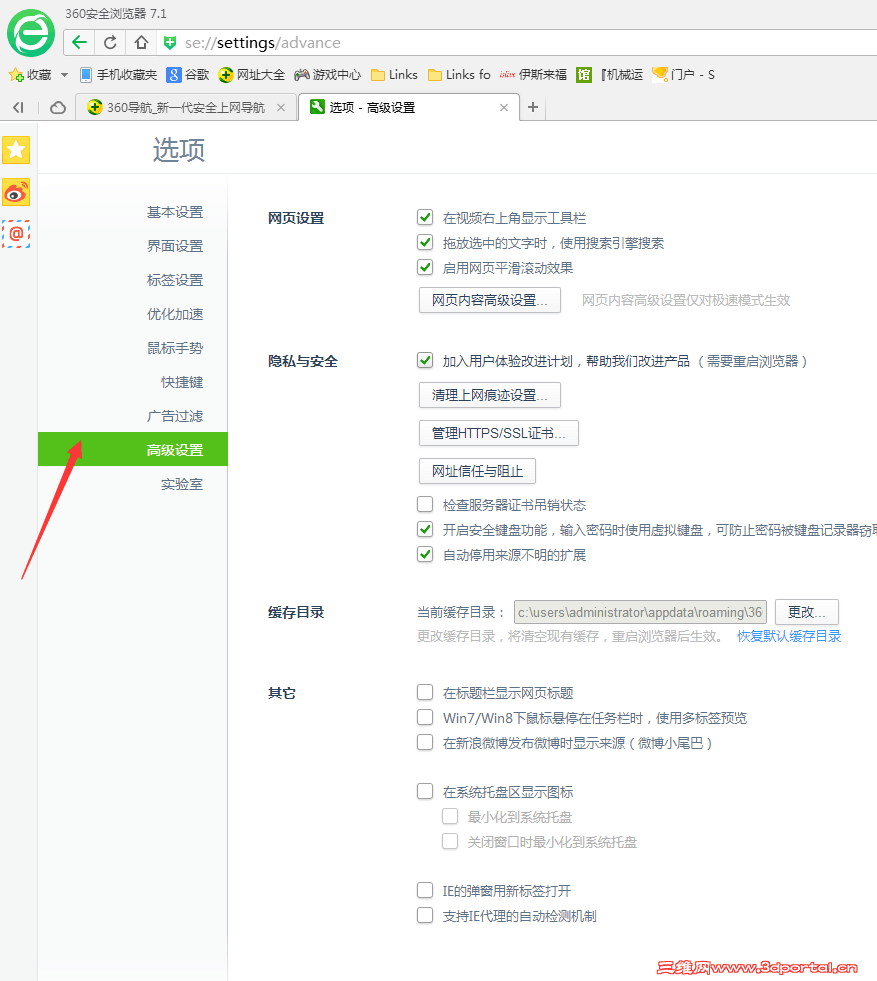Viewport: 877px width, 981px height.
Task: Click 网页内容高级设置 button
Action: 490,300
